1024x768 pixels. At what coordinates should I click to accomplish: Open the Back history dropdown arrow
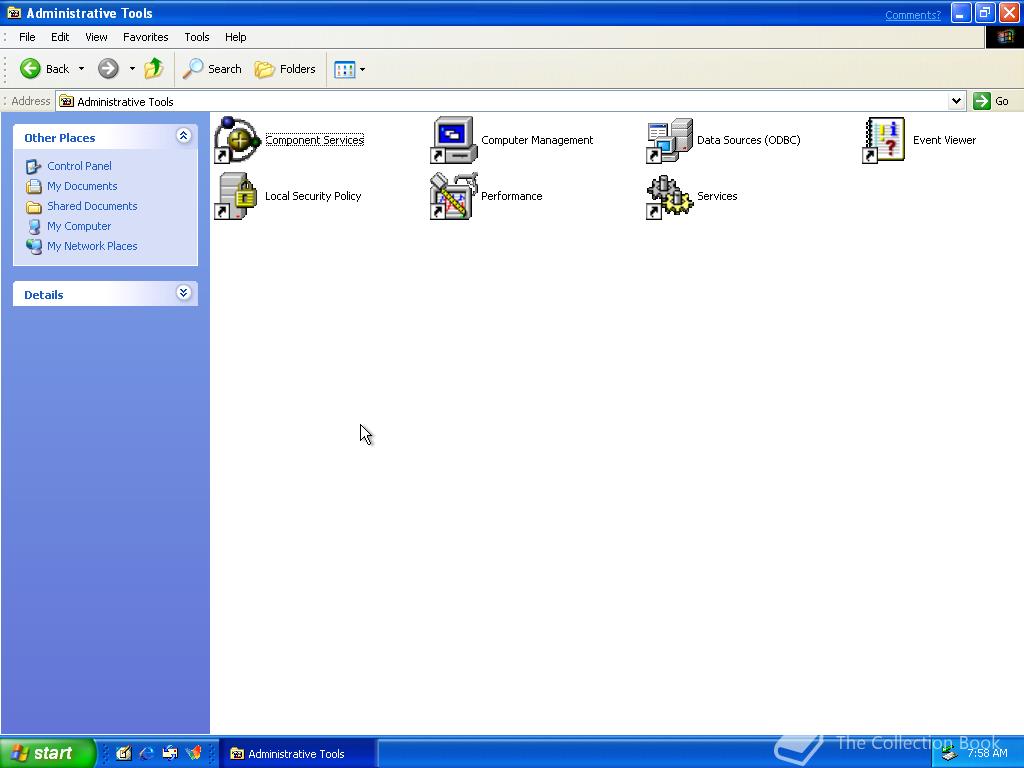pyautogui.click(x=81, y=69)
